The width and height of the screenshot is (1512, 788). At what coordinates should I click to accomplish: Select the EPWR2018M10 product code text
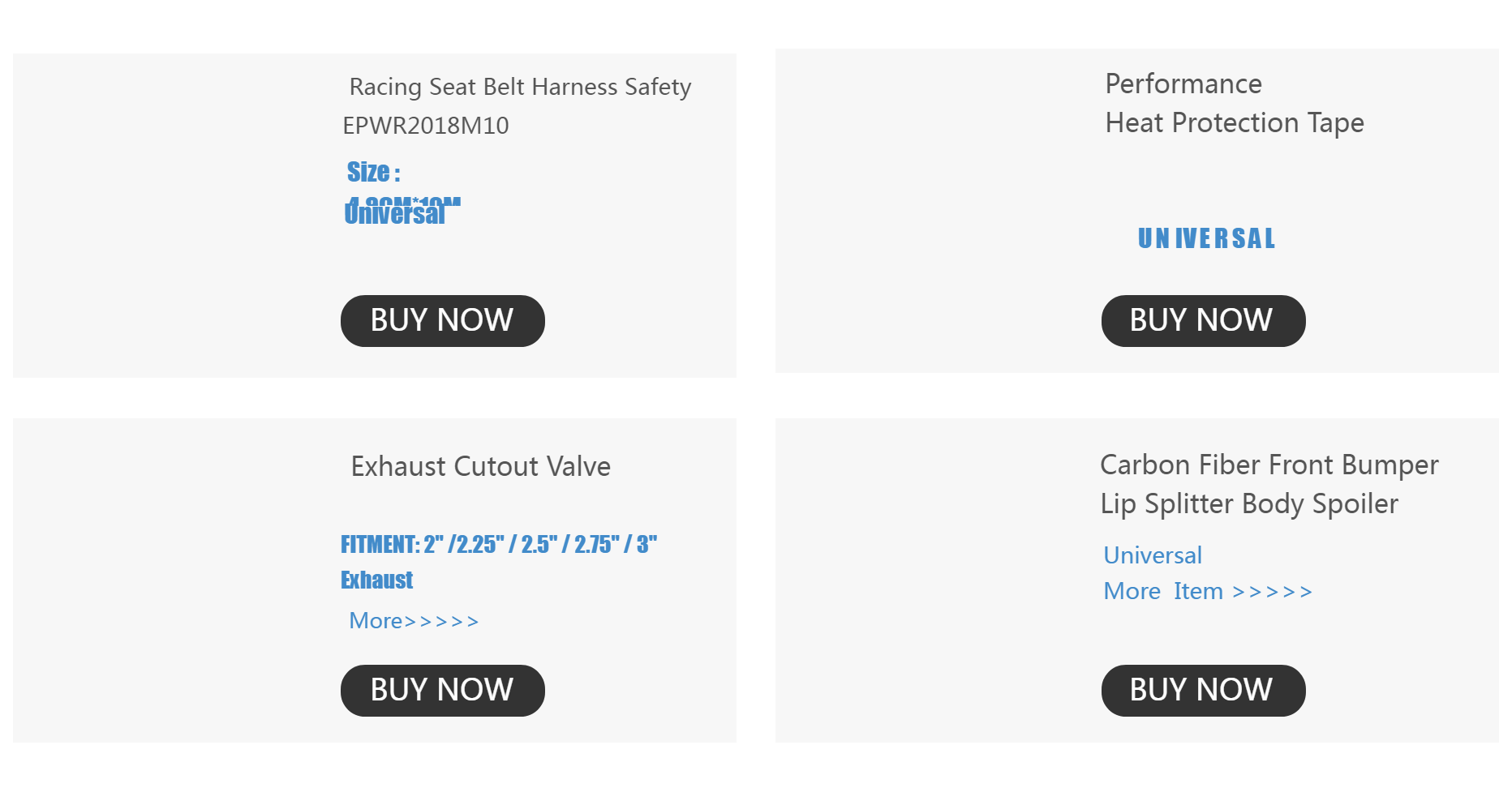[426, 126]
